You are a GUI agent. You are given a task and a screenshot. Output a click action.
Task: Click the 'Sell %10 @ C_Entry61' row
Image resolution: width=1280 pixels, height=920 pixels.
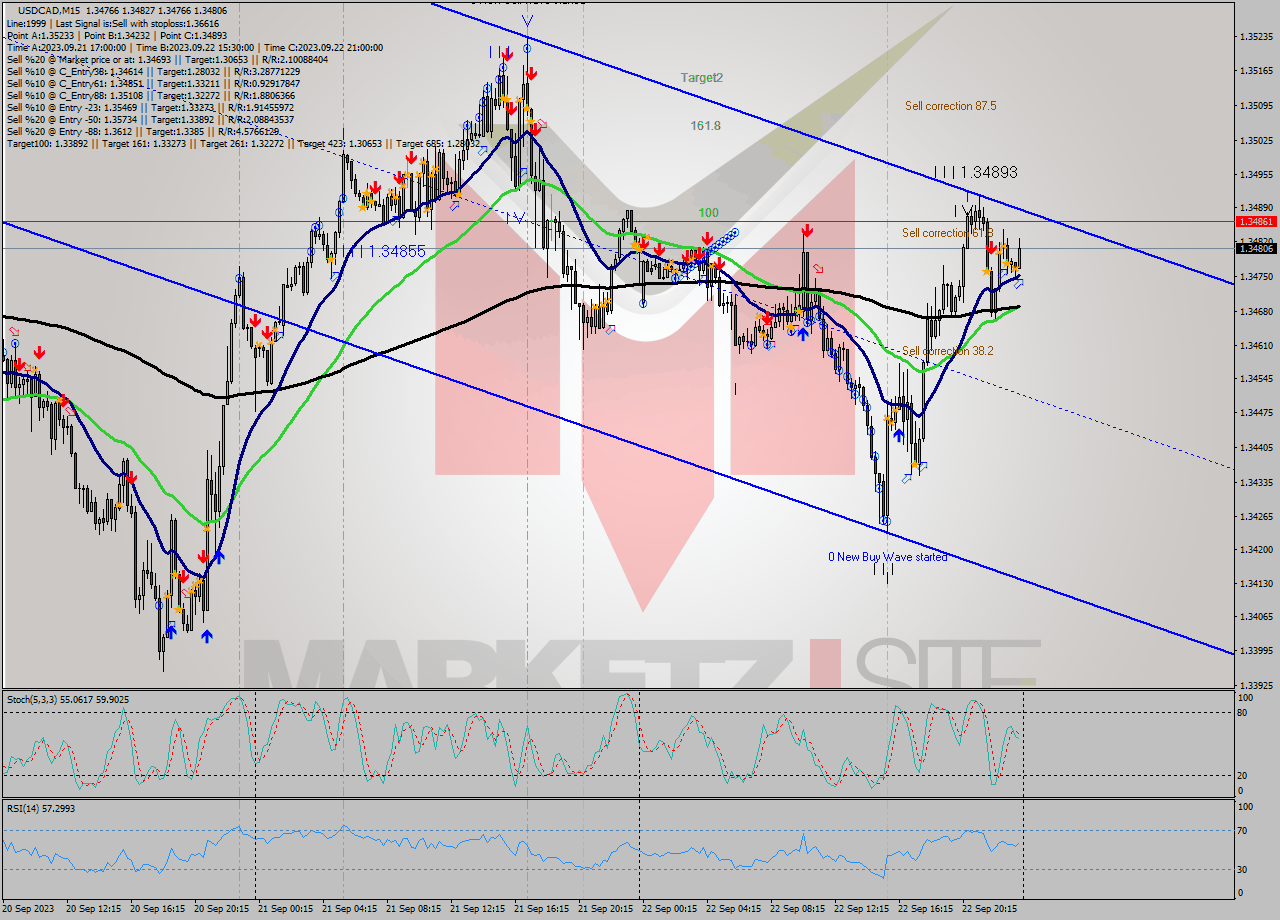tap(152, 83)
